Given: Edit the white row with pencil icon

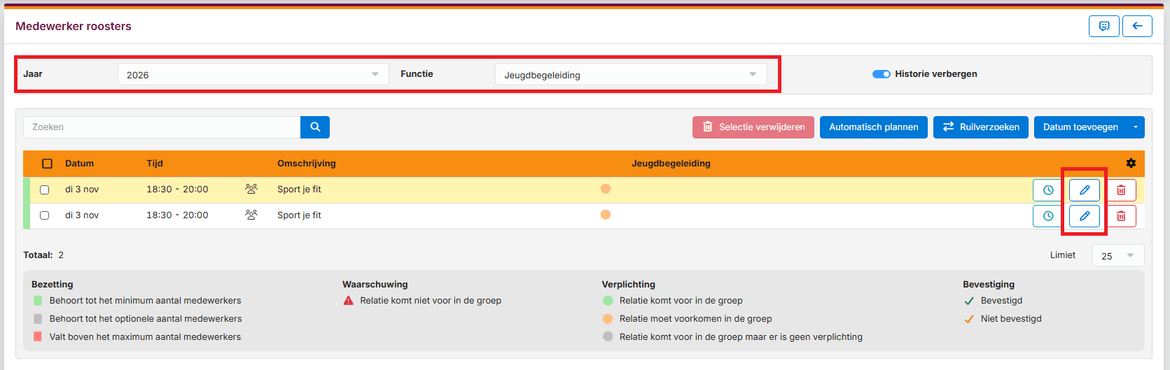Looking at the screenshot, I should pos(1084,216).
